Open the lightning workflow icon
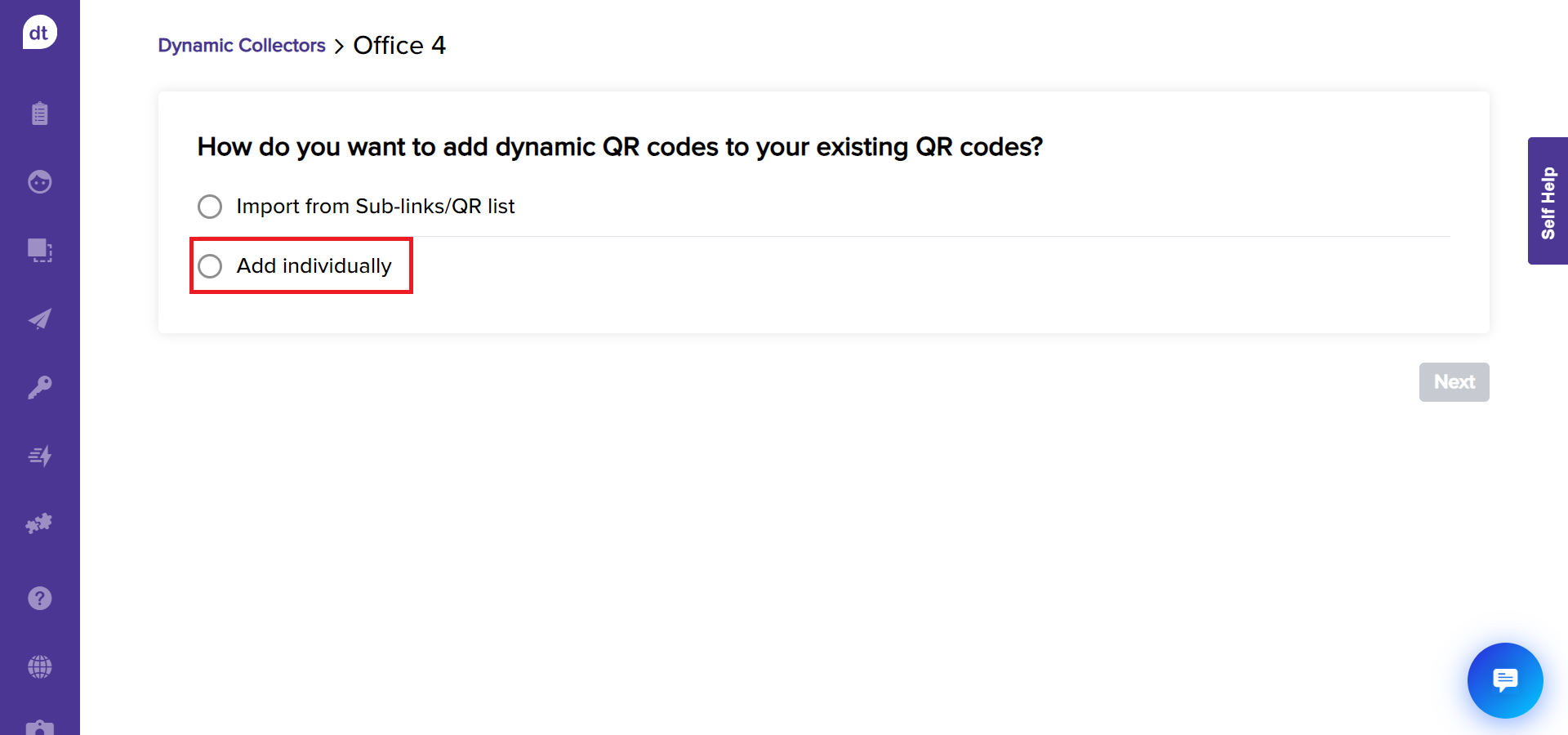The image size is (1568, 735). click(x=39, y=456)
